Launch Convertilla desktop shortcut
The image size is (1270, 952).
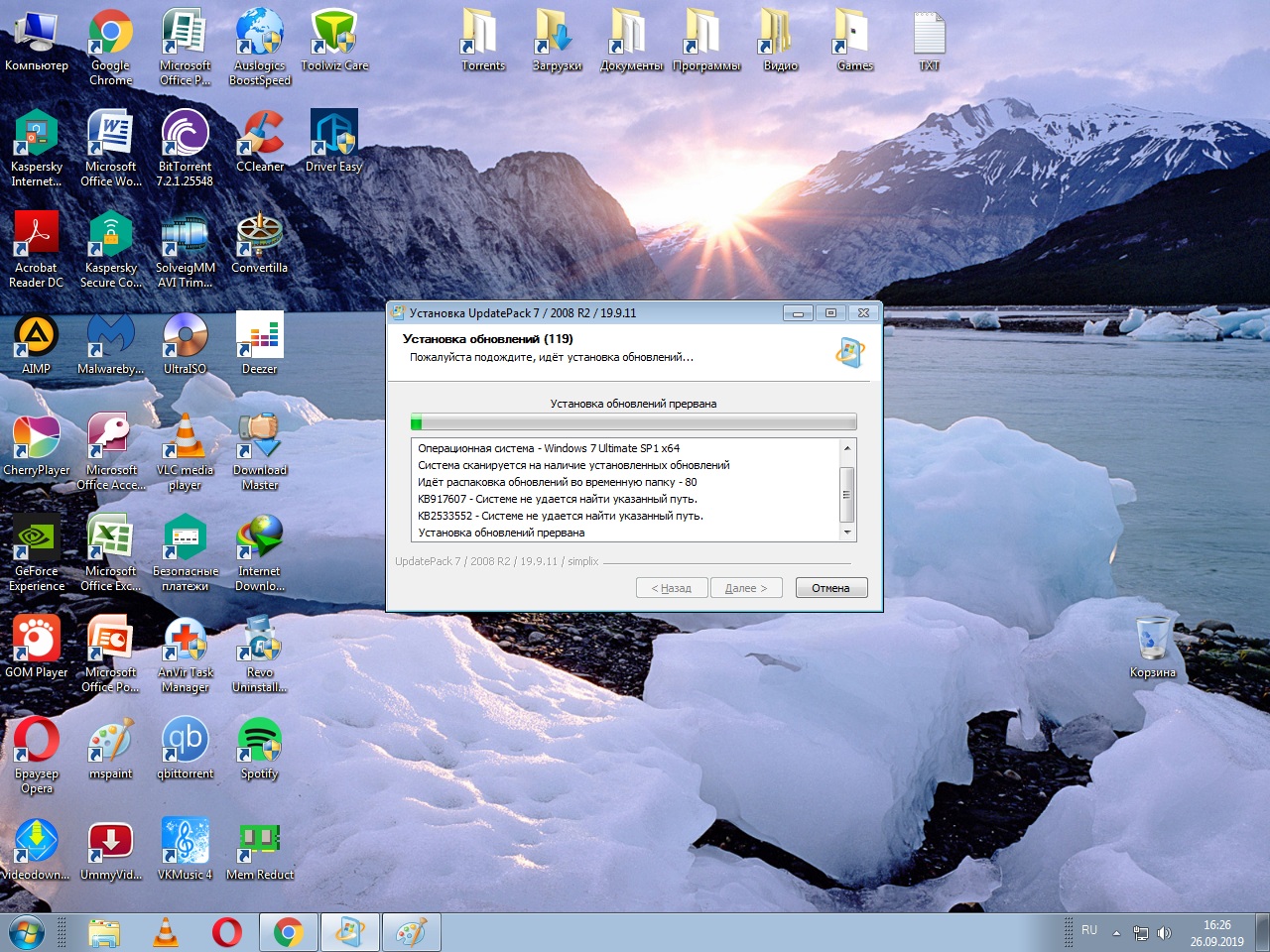point(260,244)
